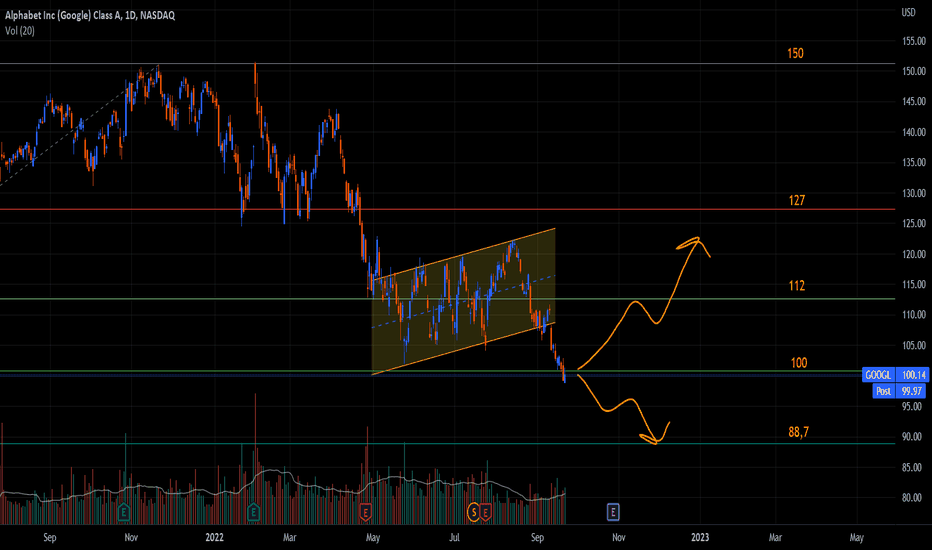Image resolution: width=932 pixels, height=550 pixels.
Task: Select the orange 88,7 level label
Action: point(798,432)
